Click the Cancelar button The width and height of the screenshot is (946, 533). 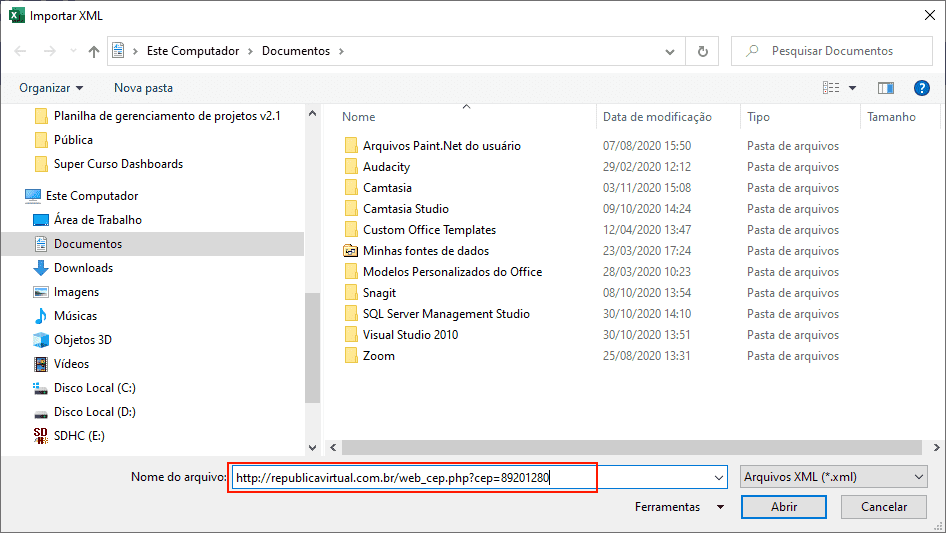point(884,507)
